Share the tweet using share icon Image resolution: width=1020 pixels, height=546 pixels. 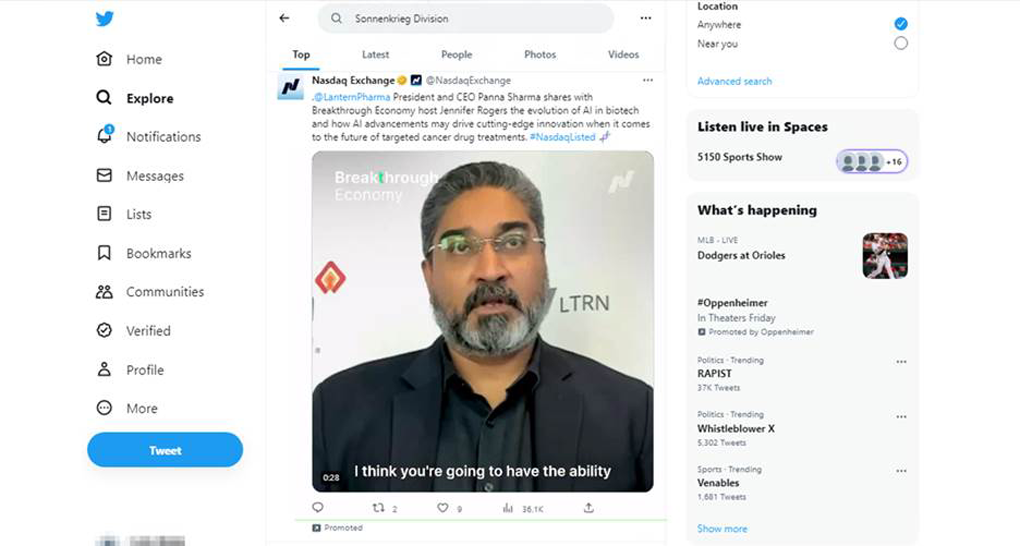589,508
